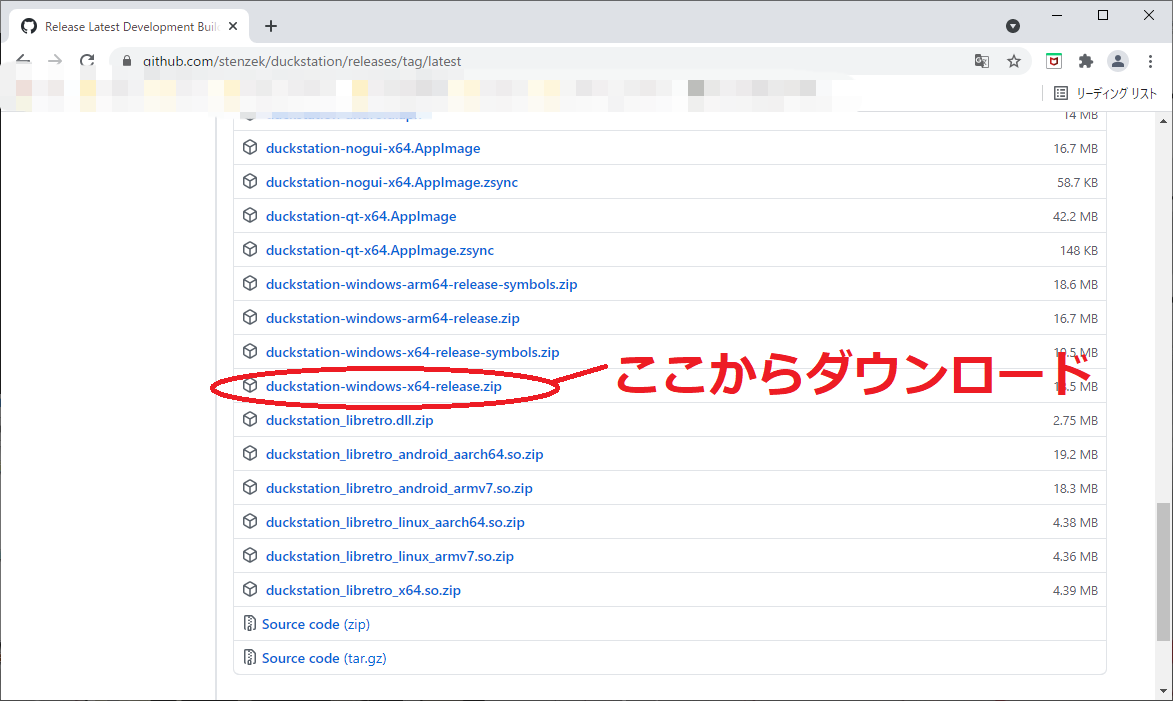Click the browser back arrow

(24, 60)
